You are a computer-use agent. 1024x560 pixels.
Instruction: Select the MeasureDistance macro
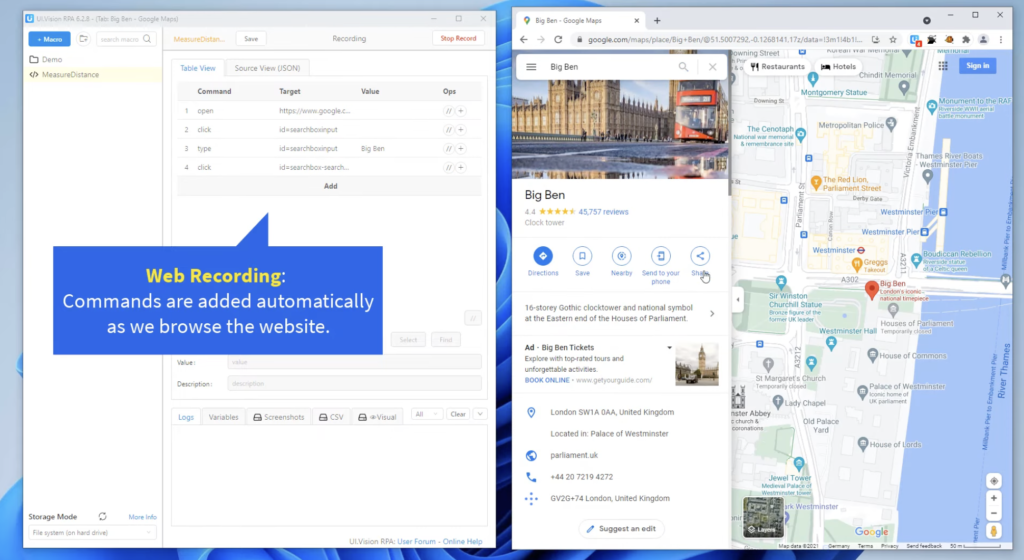point(70,74)
